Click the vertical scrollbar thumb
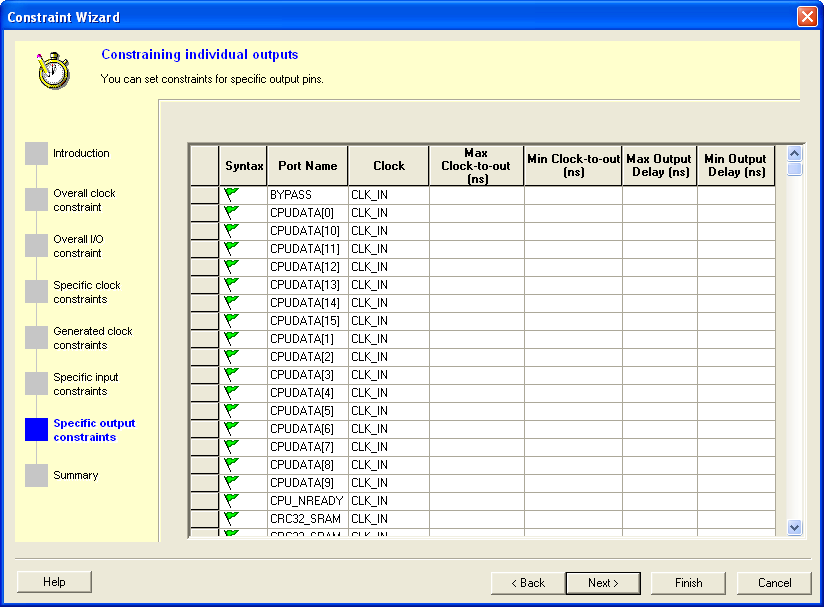Viewport: 824px width, 607px height. (795, 169)
